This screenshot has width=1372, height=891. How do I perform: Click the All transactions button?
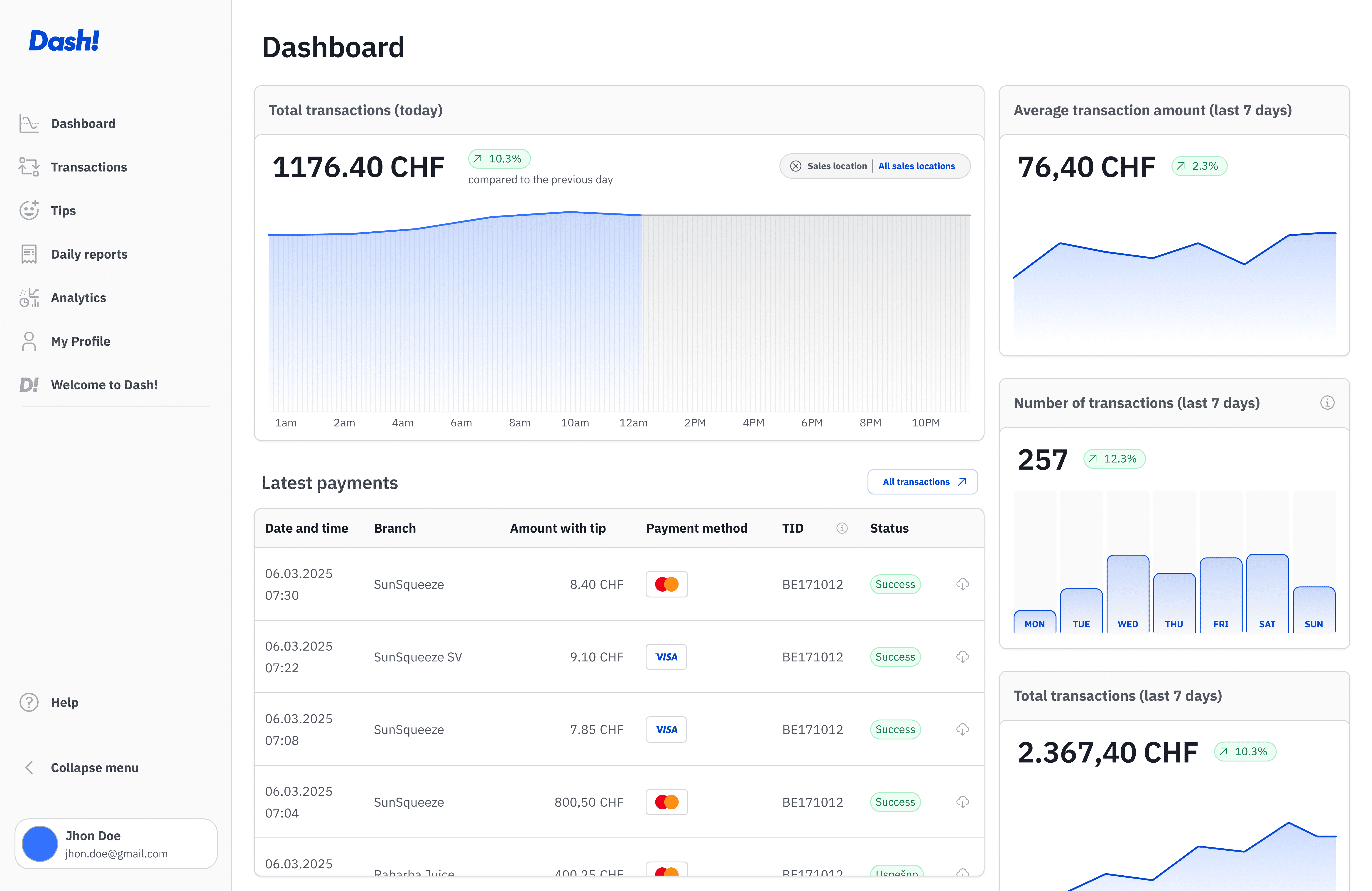pyautogui.click(x=922, y=482)
